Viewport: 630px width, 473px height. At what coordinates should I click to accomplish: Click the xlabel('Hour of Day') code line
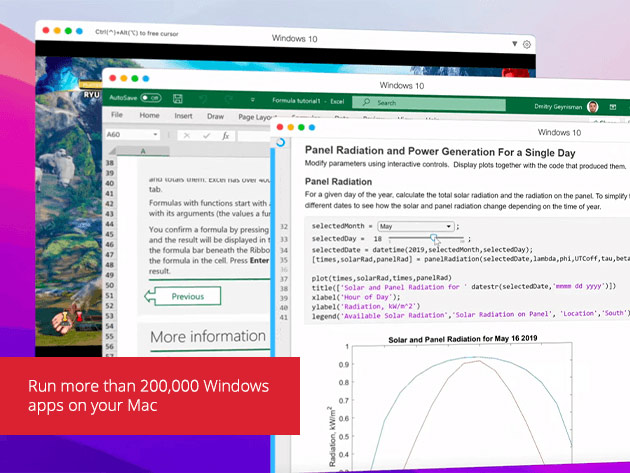click(x=356, y=297)
